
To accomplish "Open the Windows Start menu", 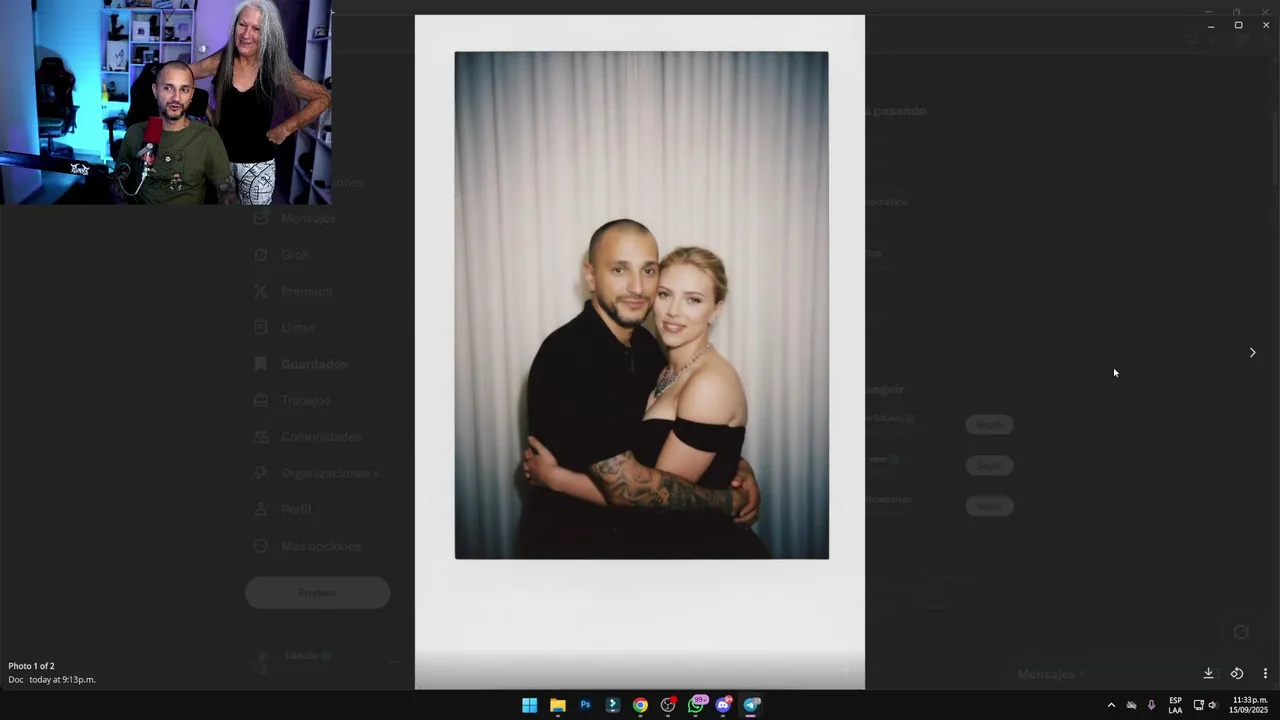I will [529, 705].
